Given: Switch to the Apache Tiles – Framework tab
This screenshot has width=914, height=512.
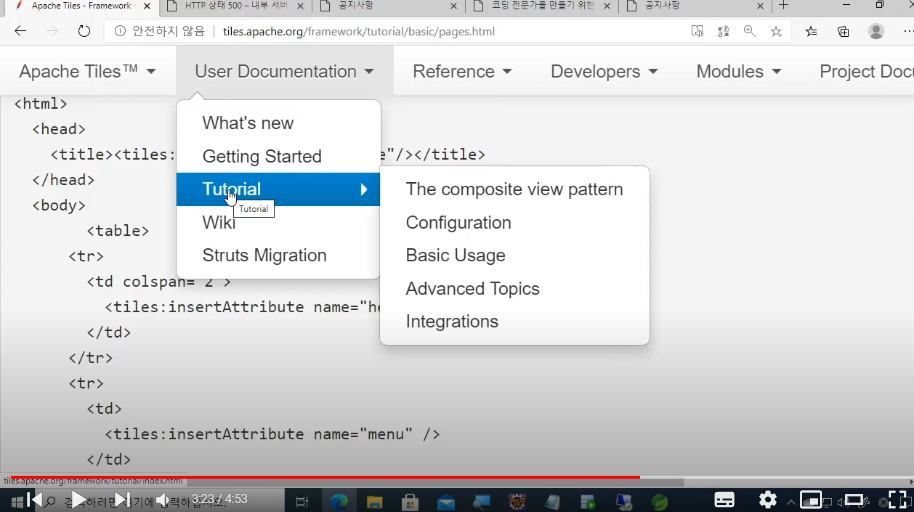Looking at the screenshot, I should 80,6.
